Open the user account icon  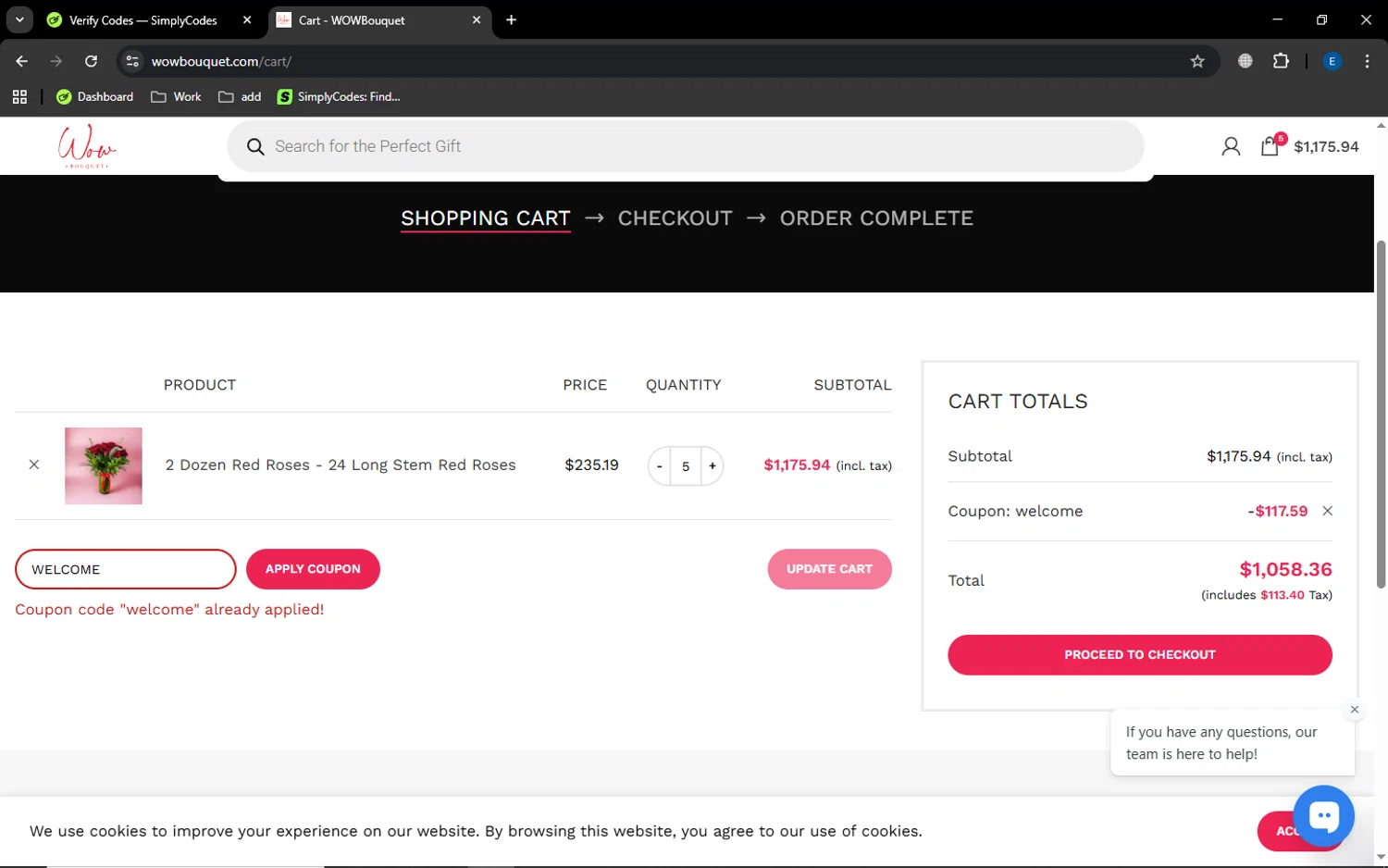click(x=1231, y=146)
